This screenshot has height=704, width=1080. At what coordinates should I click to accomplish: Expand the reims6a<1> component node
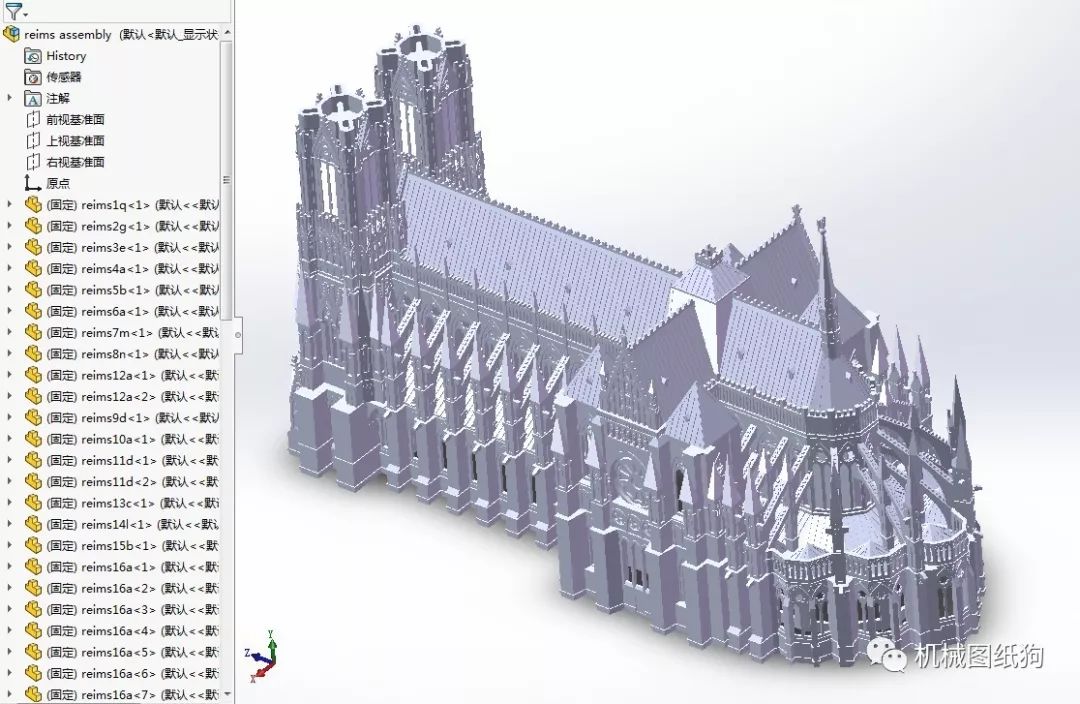click(10, 311)
